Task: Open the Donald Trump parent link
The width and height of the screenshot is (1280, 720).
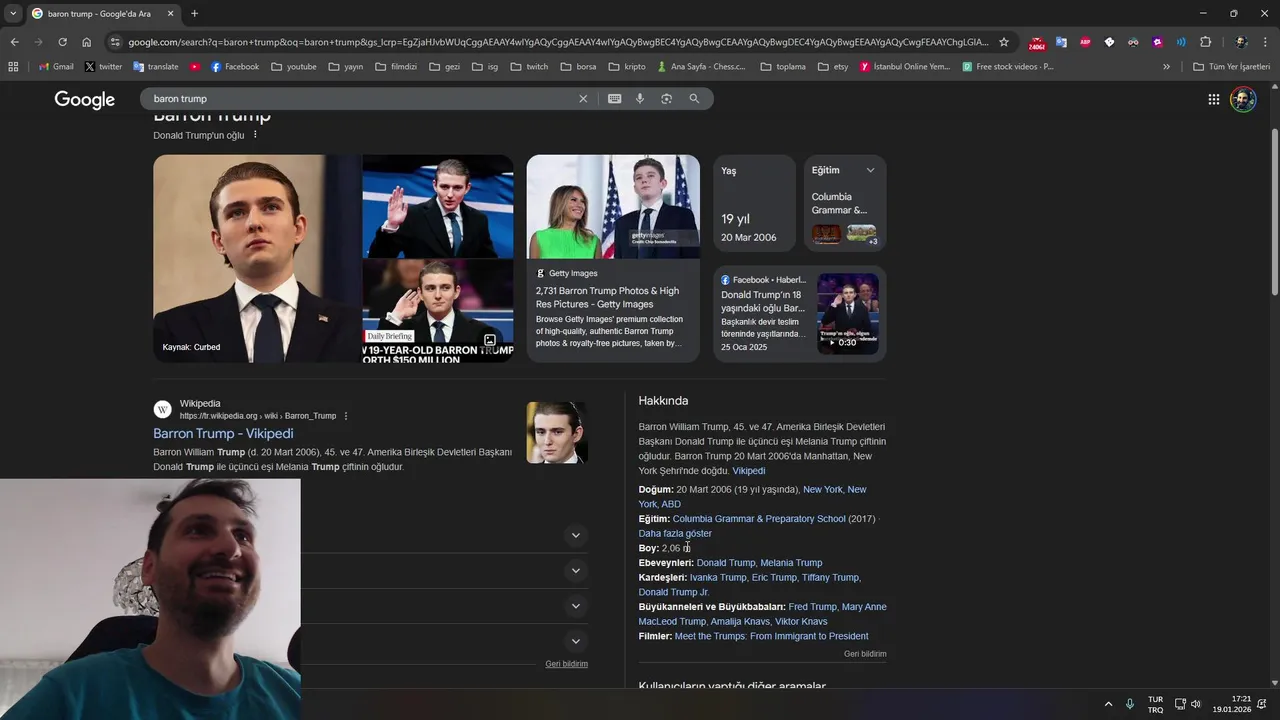Action: pyautogui.click(x=726, y=563)
